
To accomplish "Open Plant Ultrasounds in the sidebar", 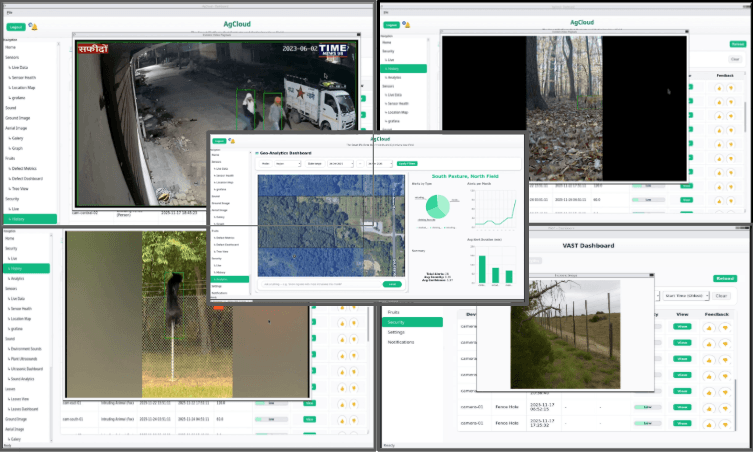I will (23, 358).
